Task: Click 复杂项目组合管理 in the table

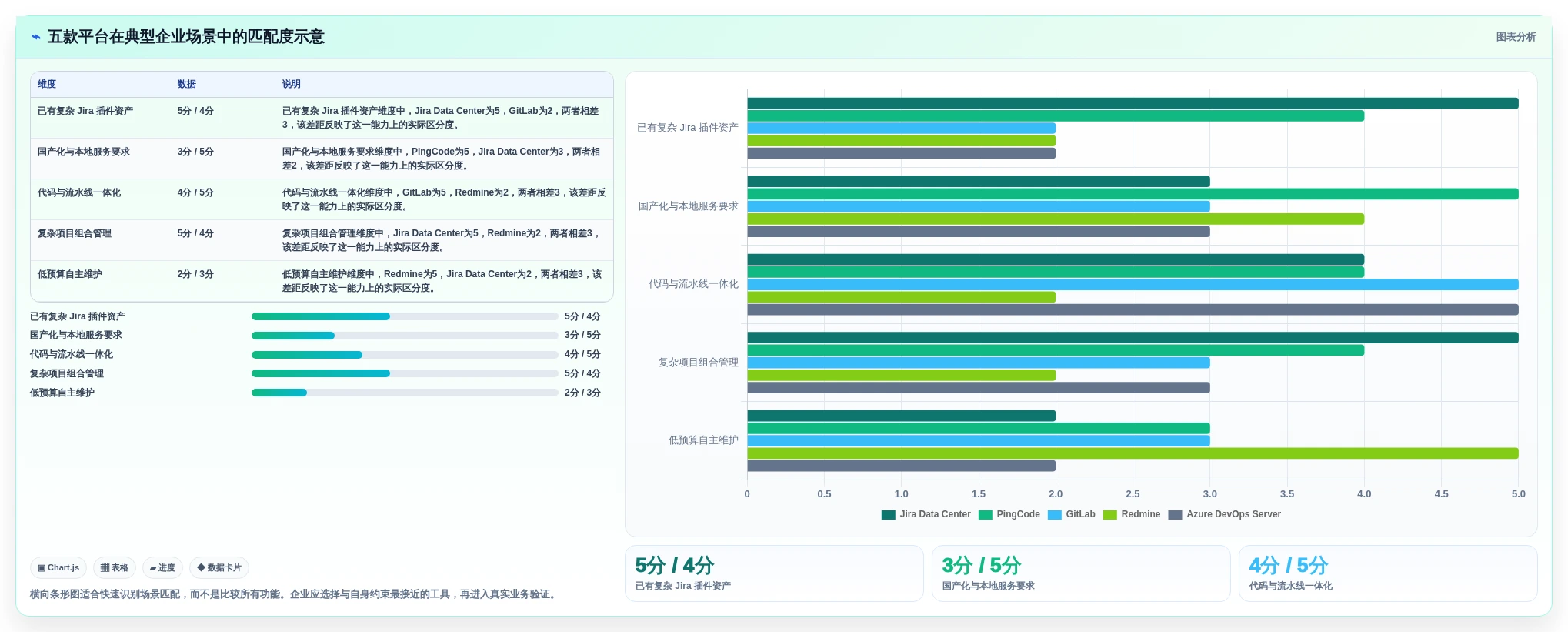Action: [x=75, y=233]
